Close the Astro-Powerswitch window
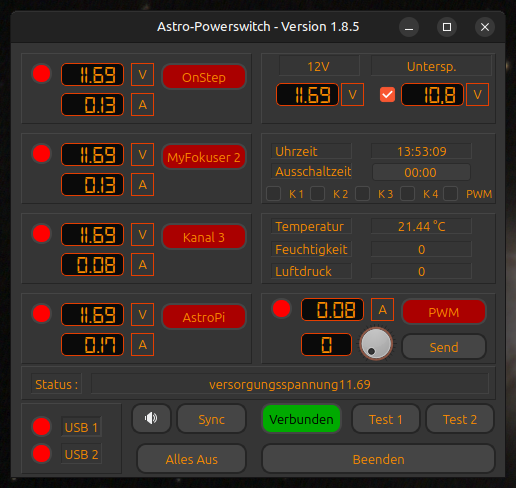The image size is (516, 488). (x=485, y=27)
